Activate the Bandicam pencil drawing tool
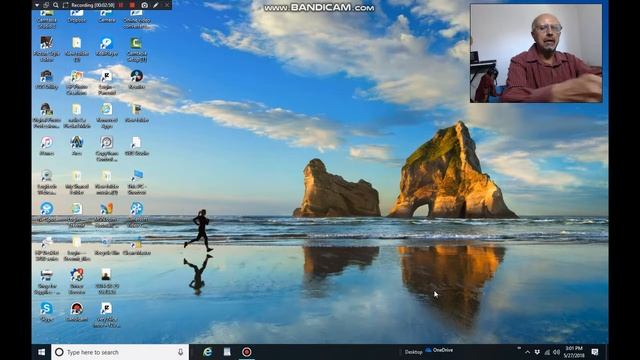The width and height of the screenshot is (640, 360). pyautogui.click(x=156, y=5)
